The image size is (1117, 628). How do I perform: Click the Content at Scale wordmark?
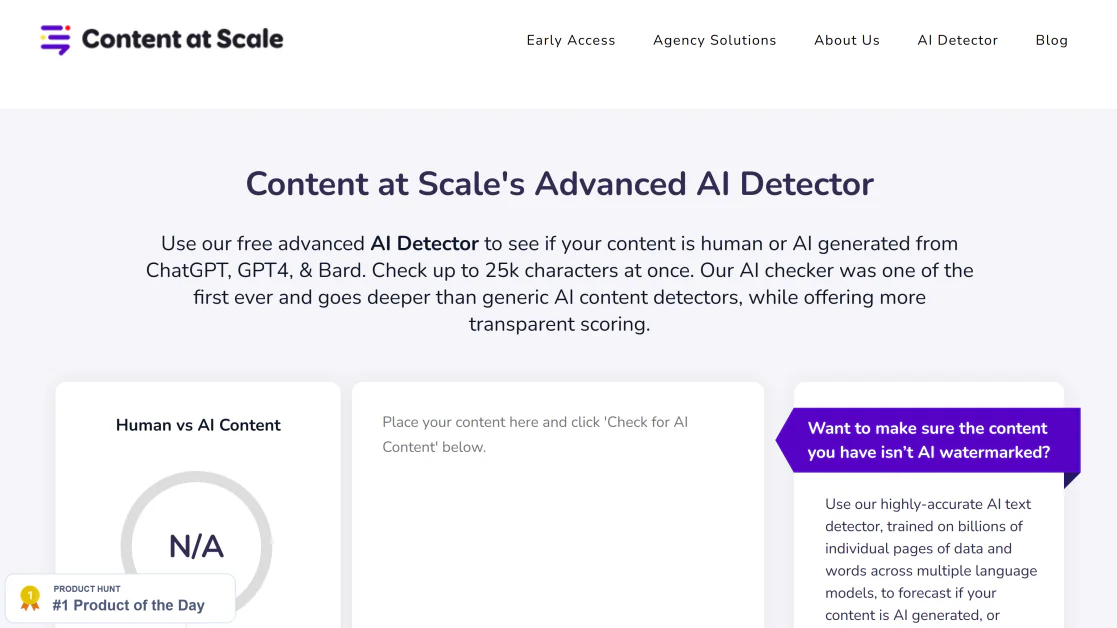(x=182, y=39)
